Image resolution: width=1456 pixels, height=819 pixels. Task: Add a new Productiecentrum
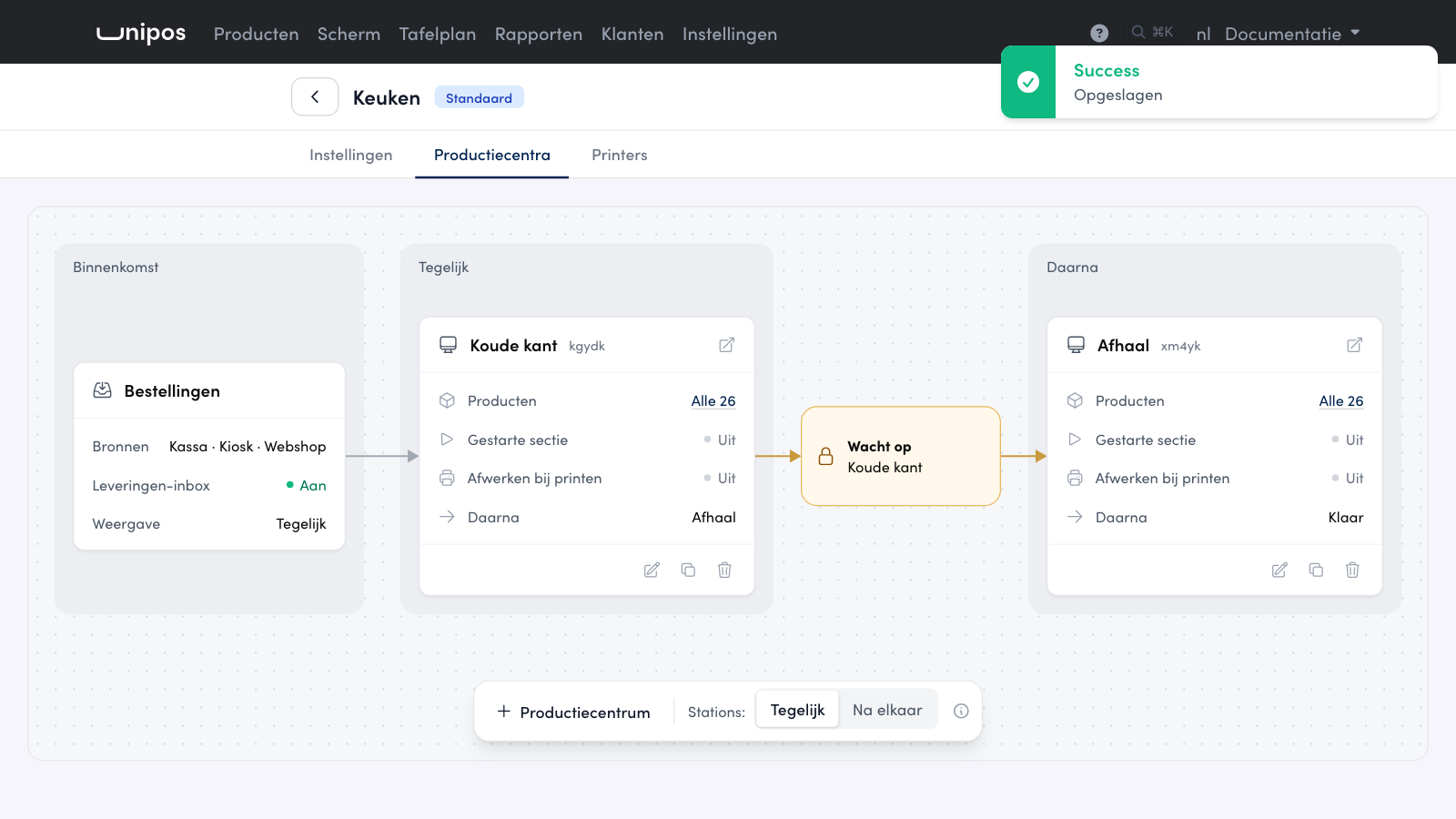[574, 712]
